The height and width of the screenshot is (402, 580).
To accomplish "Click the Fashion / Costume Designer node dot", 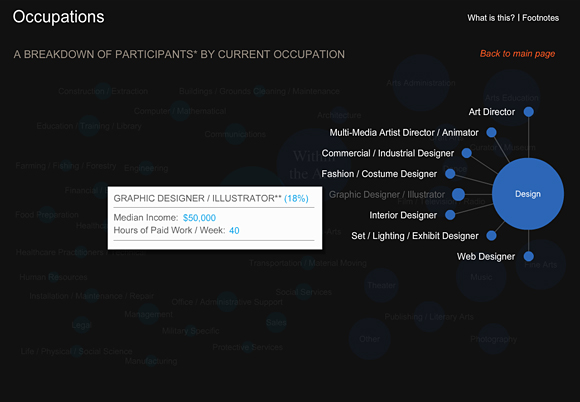I will point(450,173).
